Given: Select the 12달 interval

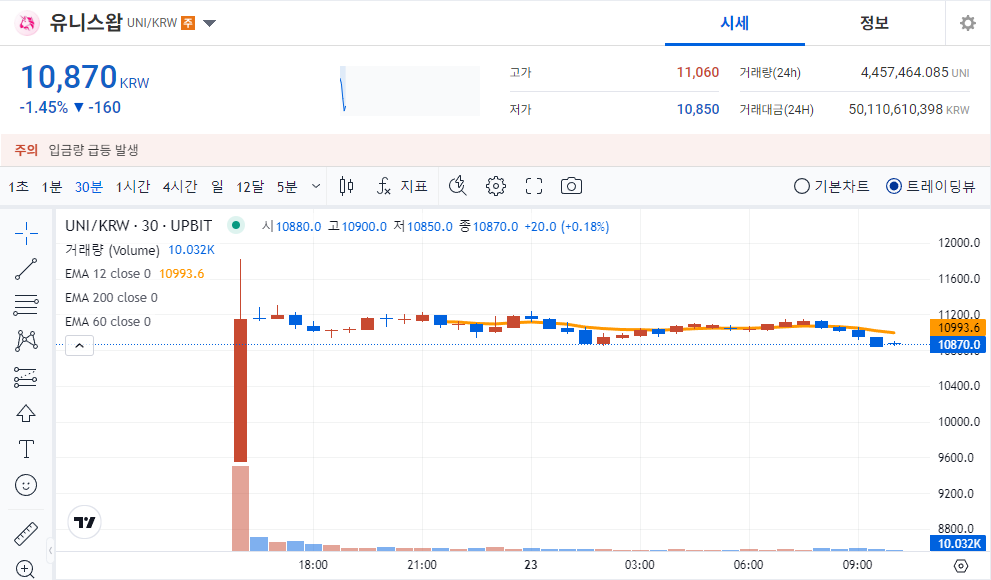Looking at the screenshot, I should 250,186.
